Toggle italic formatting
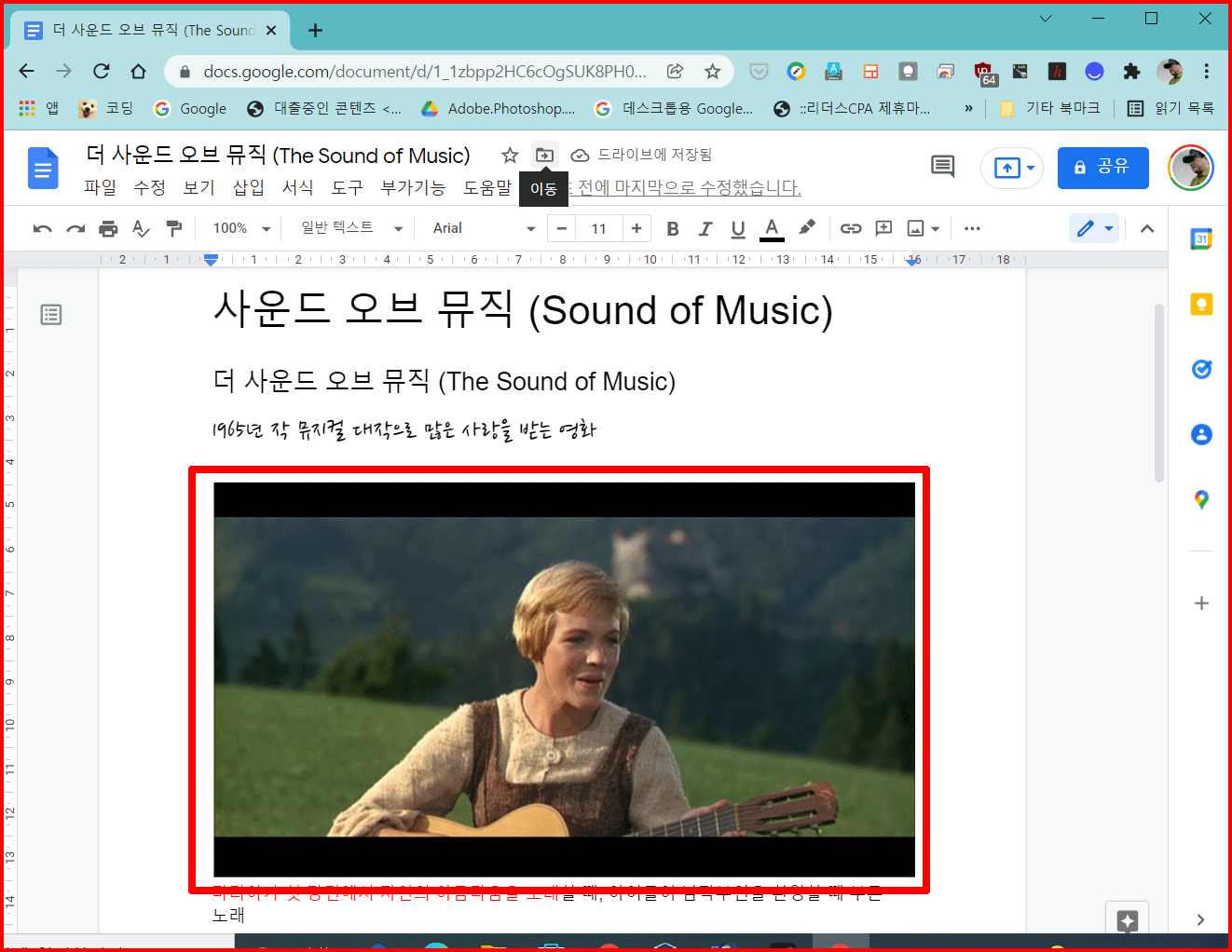Viewport: 1232px width, 952px height. [x=705, y=228]
